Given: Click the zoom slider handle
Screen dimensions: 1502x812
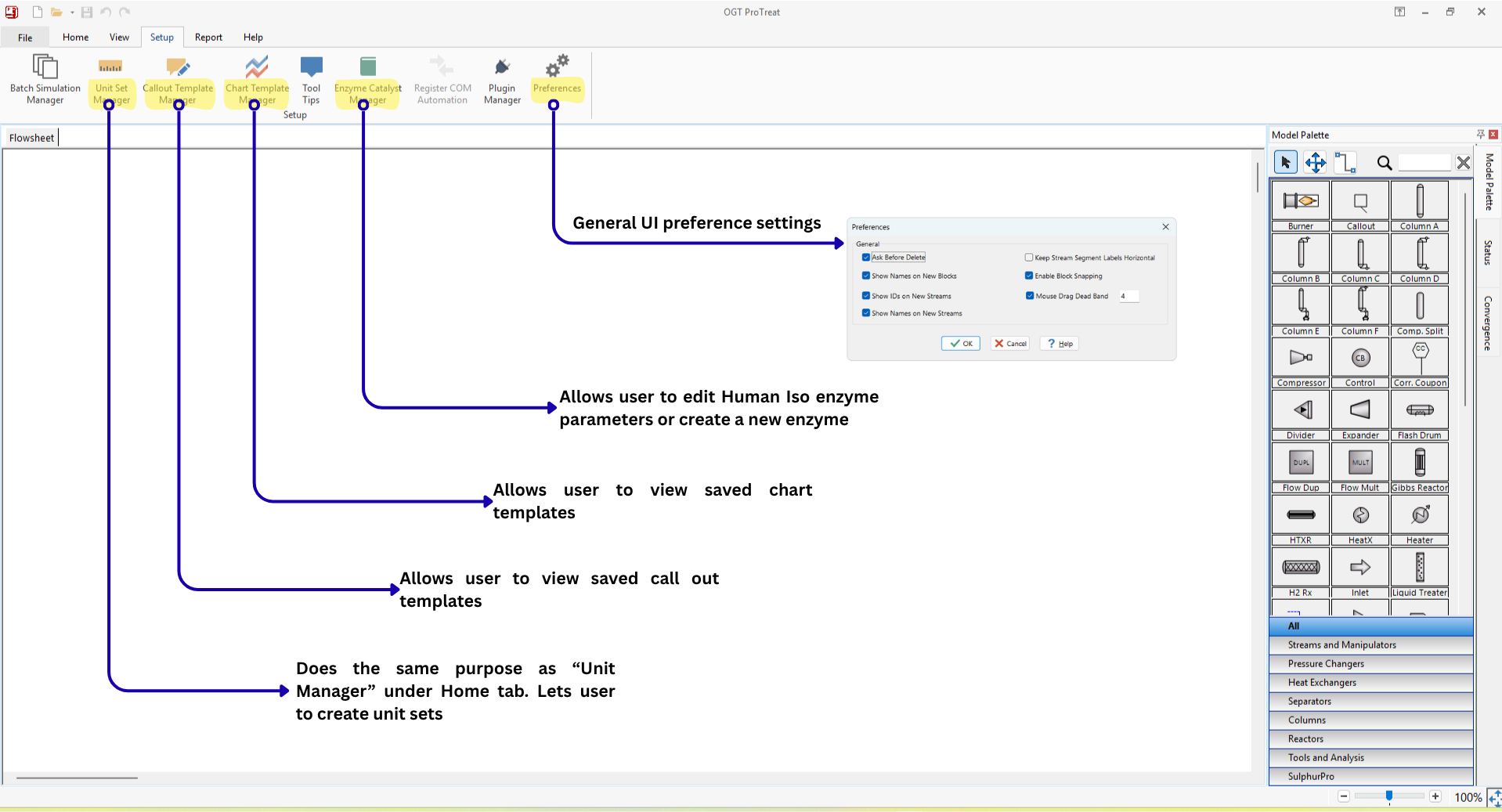Looking at the screenshot, I should [1389, 796].
